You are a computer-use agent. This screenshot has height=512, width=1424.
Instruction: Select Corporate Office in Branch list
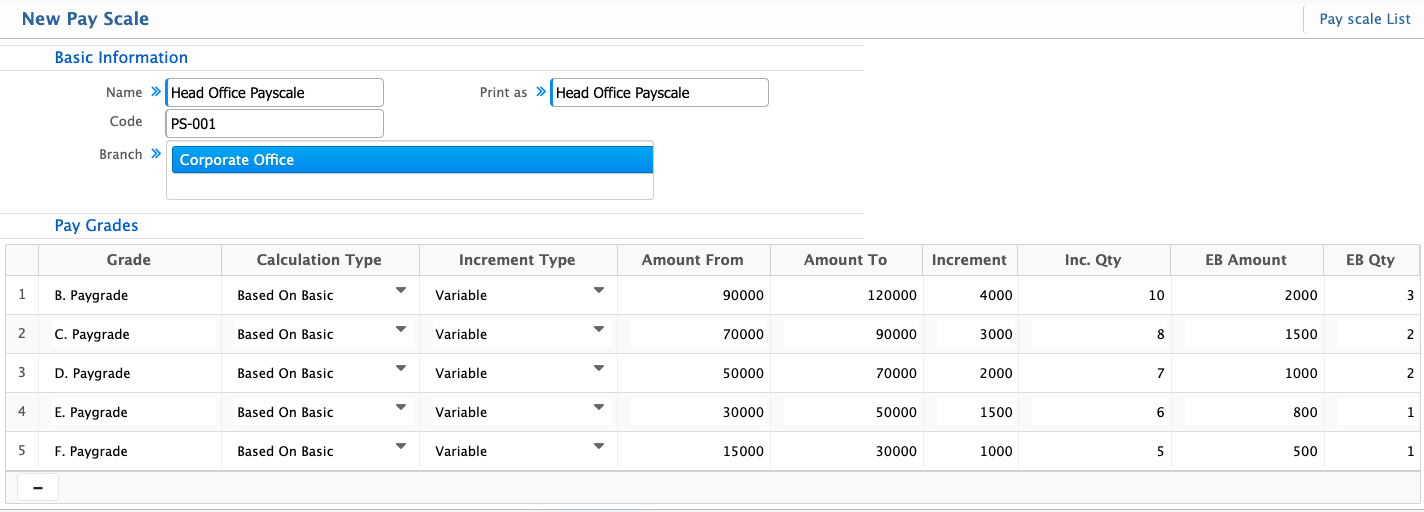click(412, 160)
